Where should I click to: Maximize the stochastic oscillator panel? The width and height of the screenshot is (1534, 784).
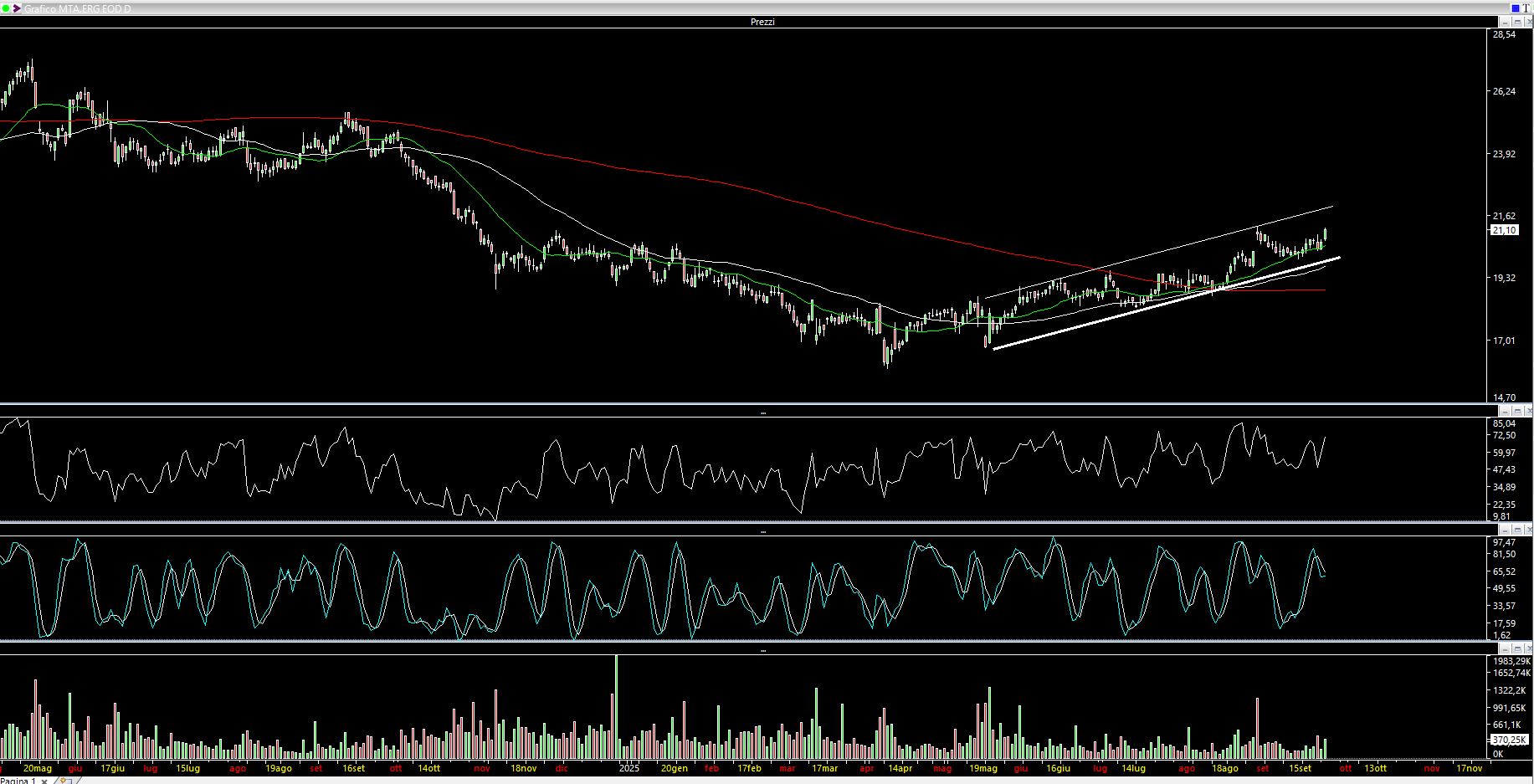click(1517, 530)
